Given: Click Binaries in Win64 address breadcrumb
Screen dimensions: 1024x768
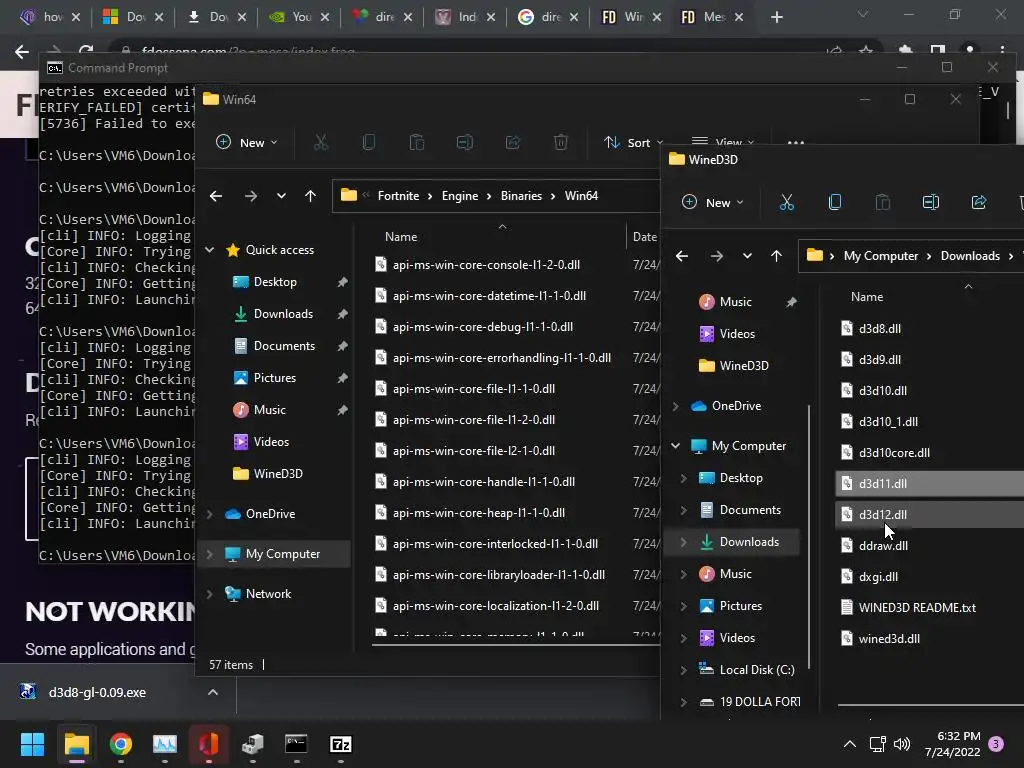Looking at the screenshot, I should point(521,196).
